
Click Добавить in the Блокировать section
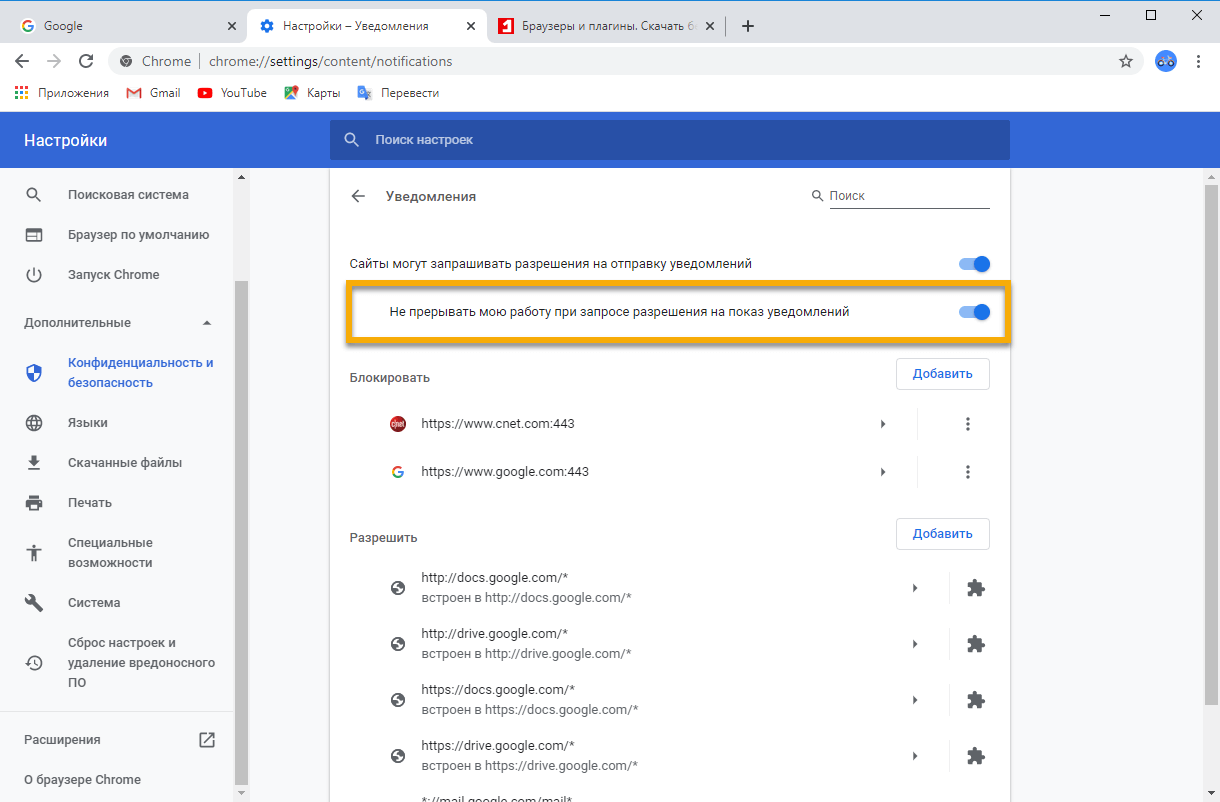coord(942,374)
